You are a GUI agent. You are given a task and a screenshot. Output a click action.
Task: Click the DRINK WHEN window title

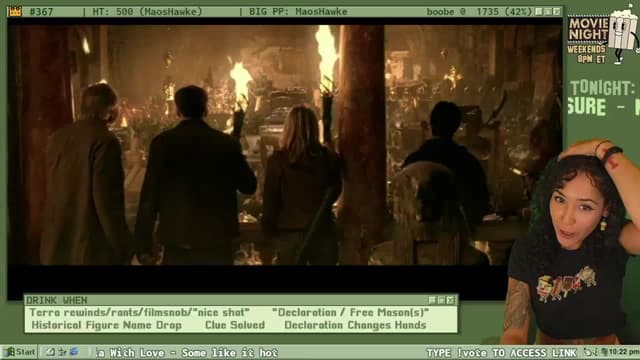56,300
